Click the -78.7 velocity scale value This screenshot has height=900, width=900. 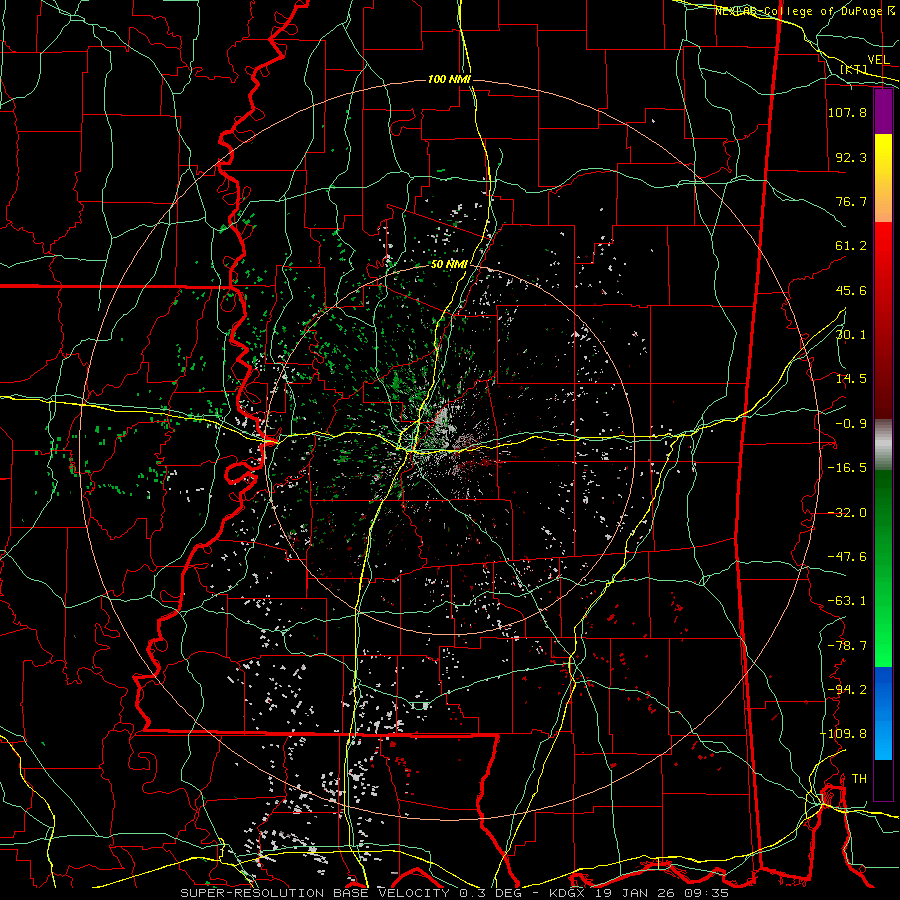(x=847, y=646)
